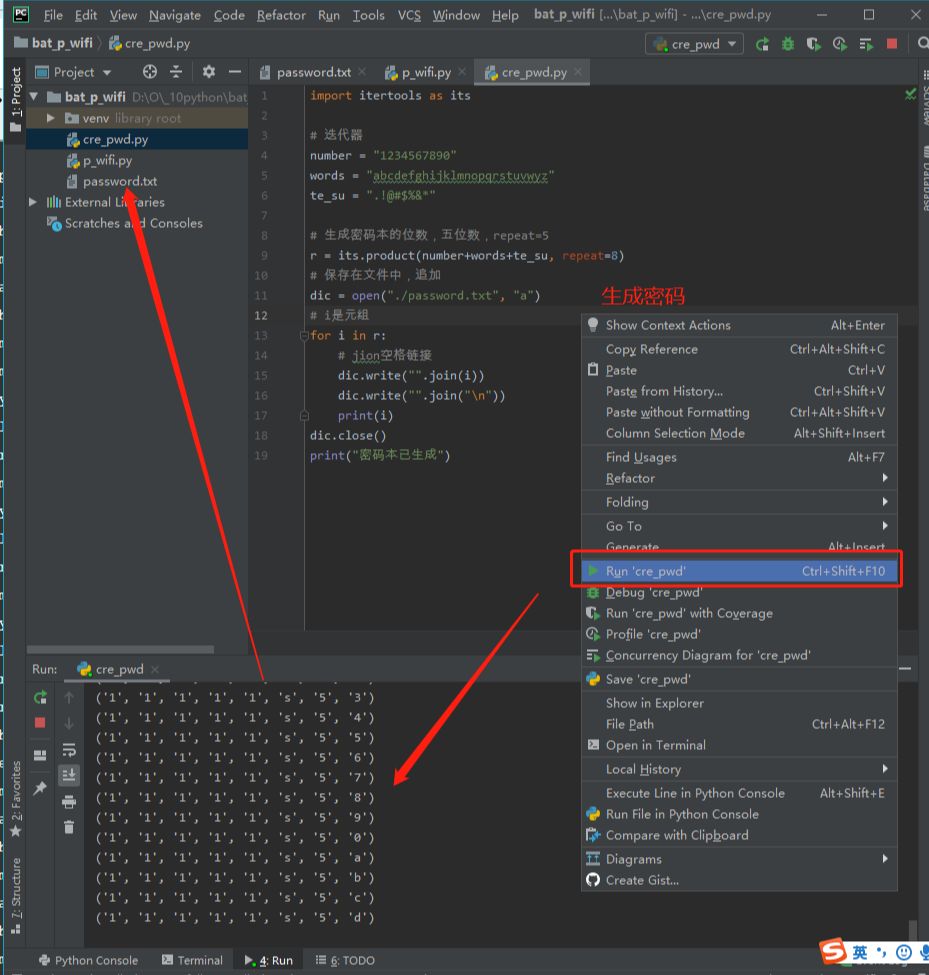Screen dimensions: 929x975
Task: Select password.txt in project tree
Action: (x=119, y=182)
